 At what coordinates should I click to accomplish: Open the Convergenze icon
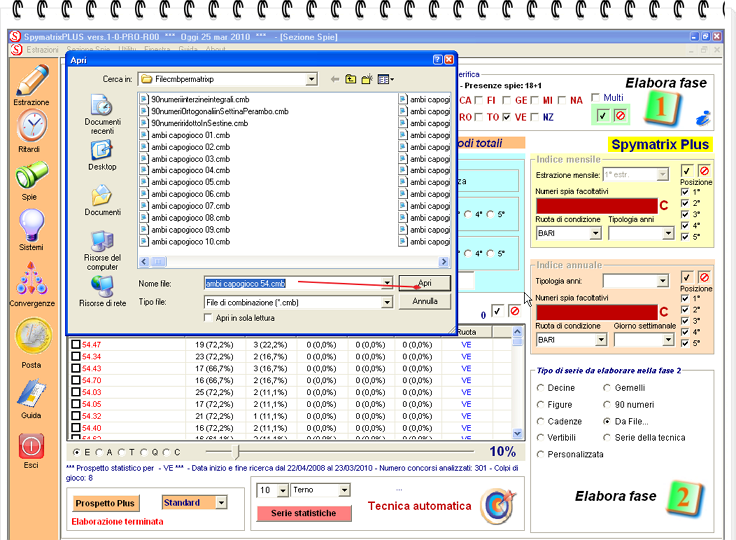[x=31, y=278]
